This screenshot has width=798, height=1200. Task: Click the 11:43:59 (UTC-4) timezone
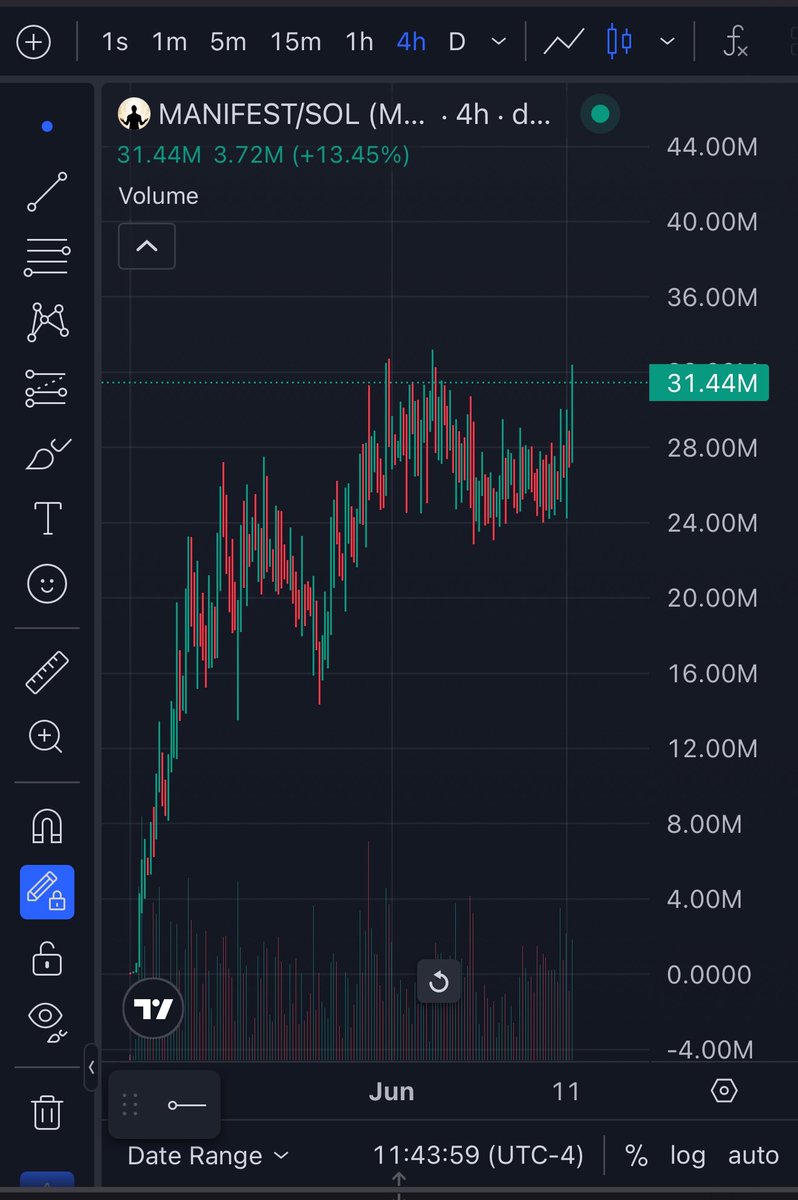478,1156
